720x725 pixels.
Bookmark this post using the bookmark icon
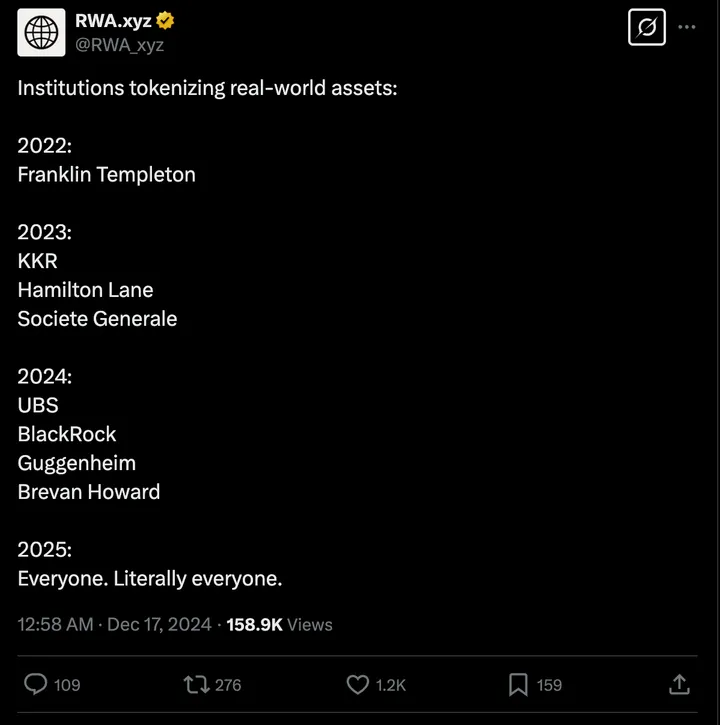coord(518,684)
